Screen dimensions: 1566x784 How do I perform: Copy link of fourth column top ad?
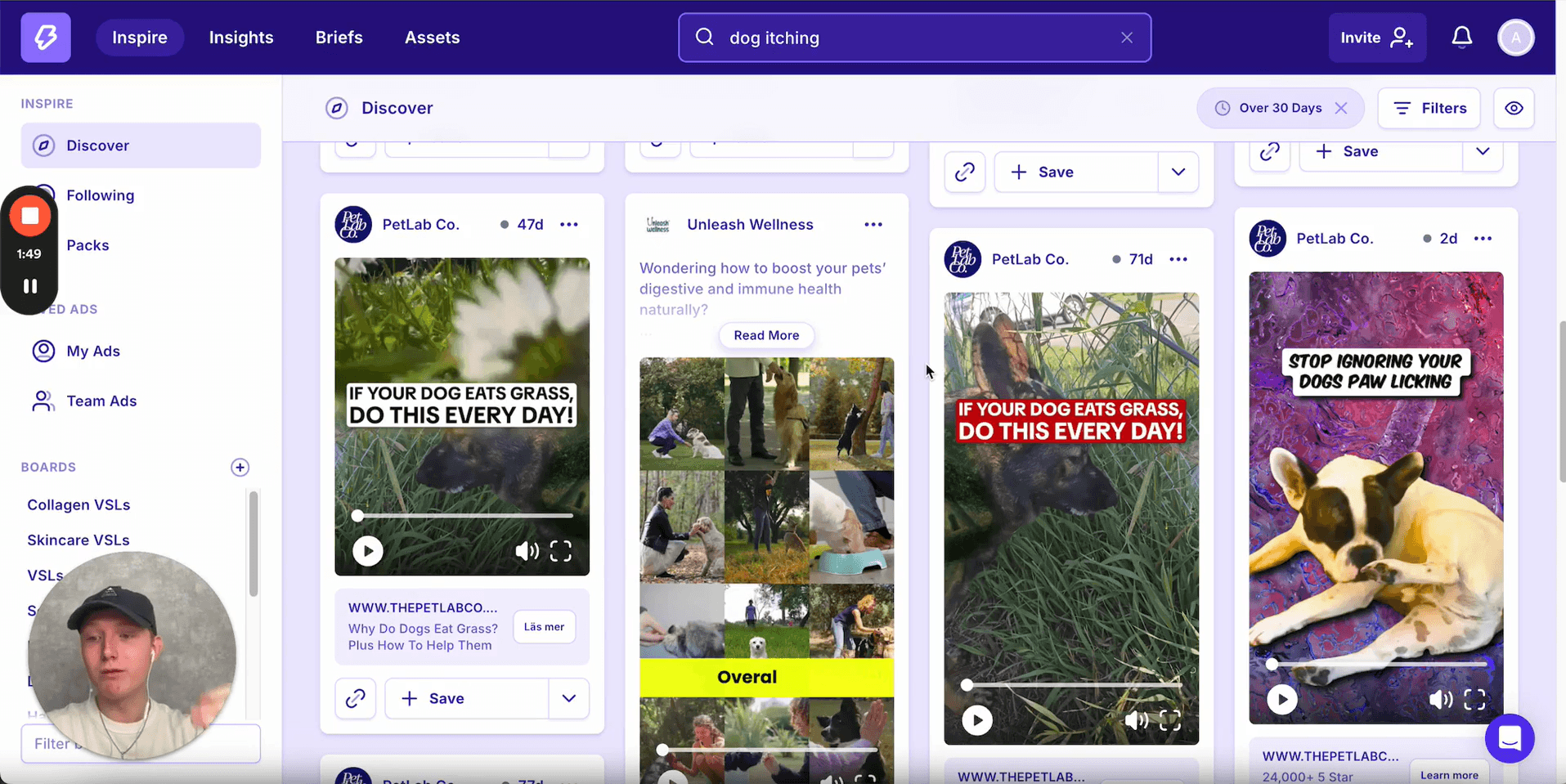[1270, 152]
